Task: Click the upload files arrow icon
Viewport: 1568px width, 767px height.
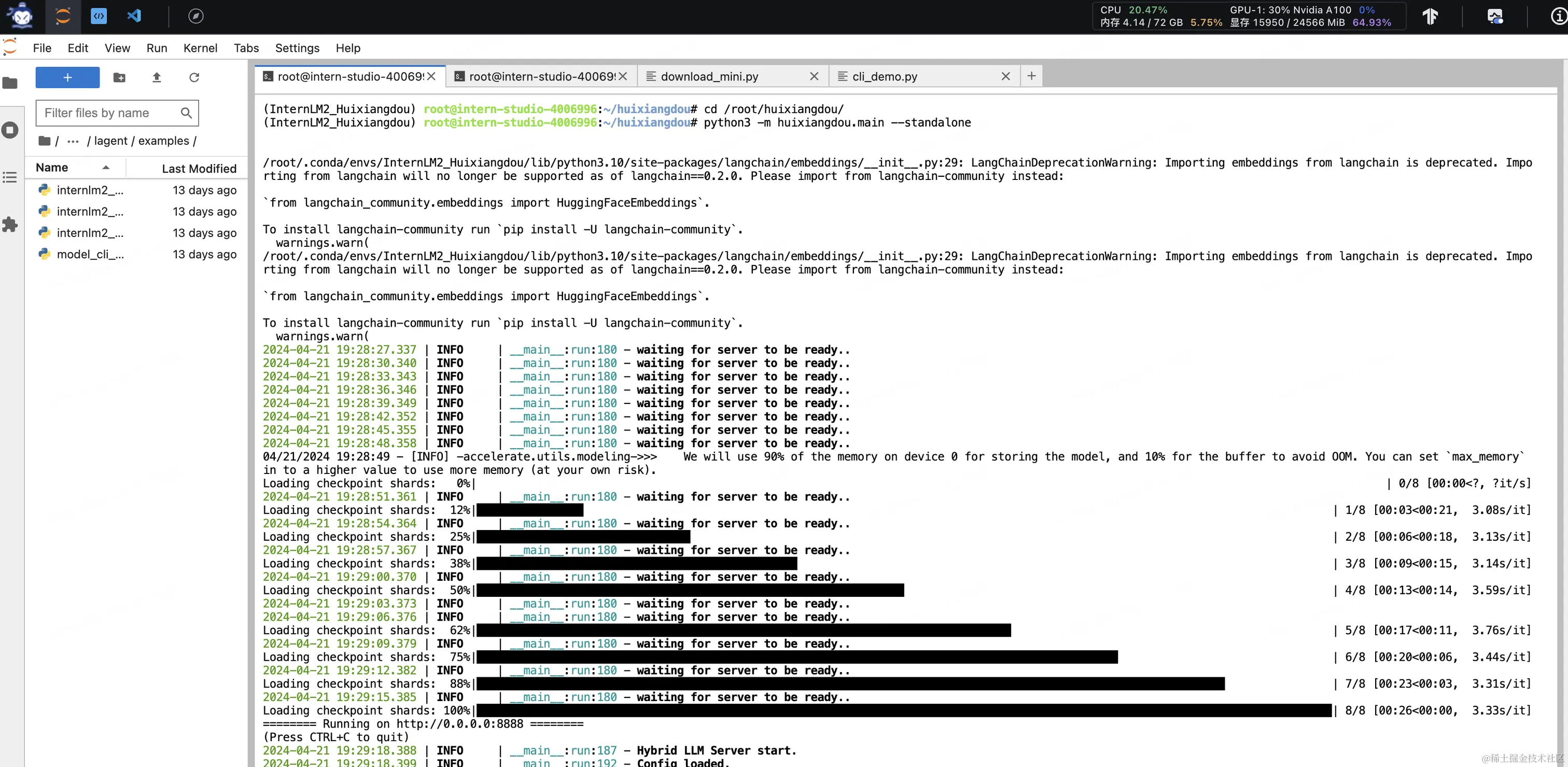Action: (x=157, y=77)
